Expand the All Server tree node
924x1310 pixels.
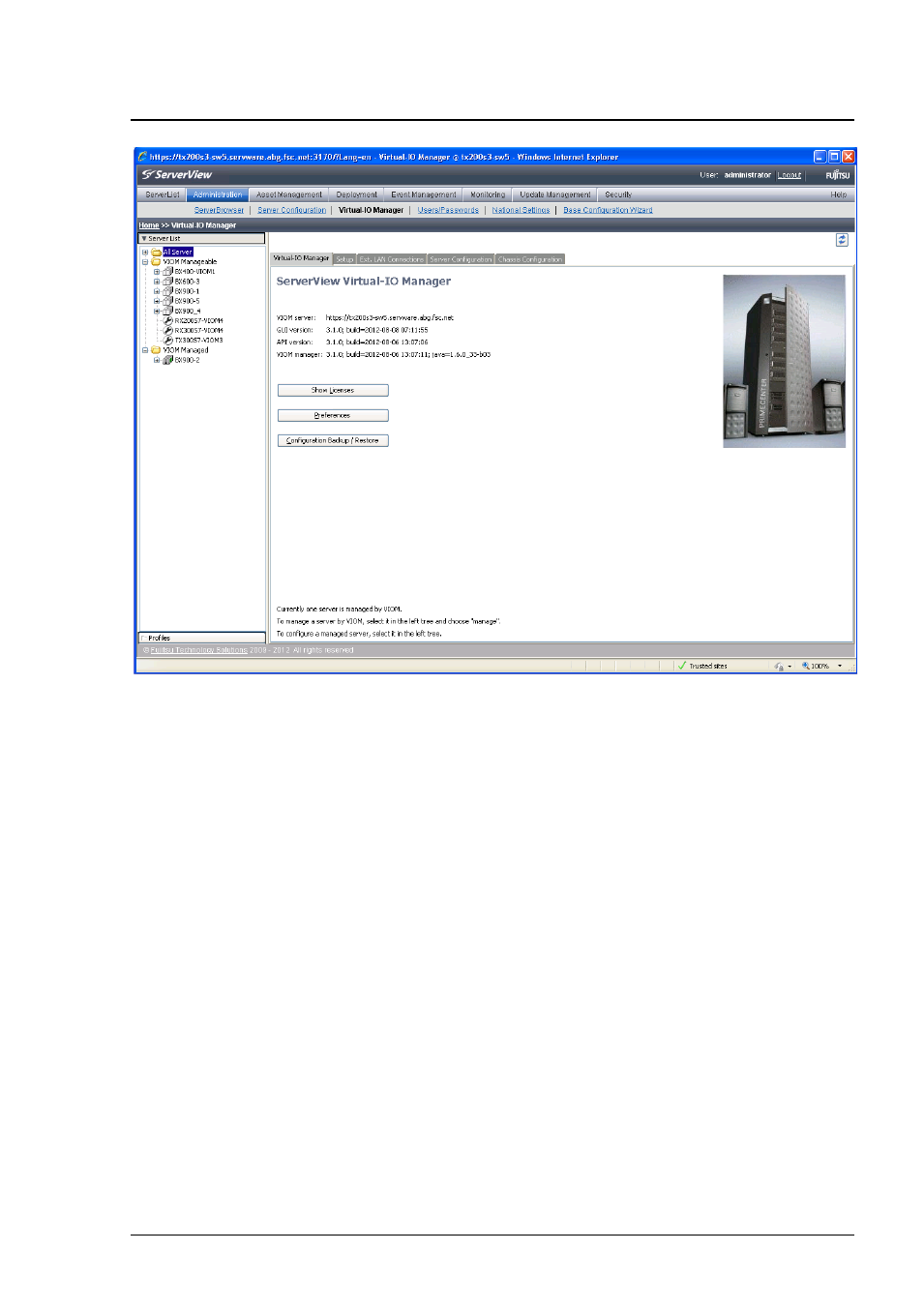click(x=145, y=252)
